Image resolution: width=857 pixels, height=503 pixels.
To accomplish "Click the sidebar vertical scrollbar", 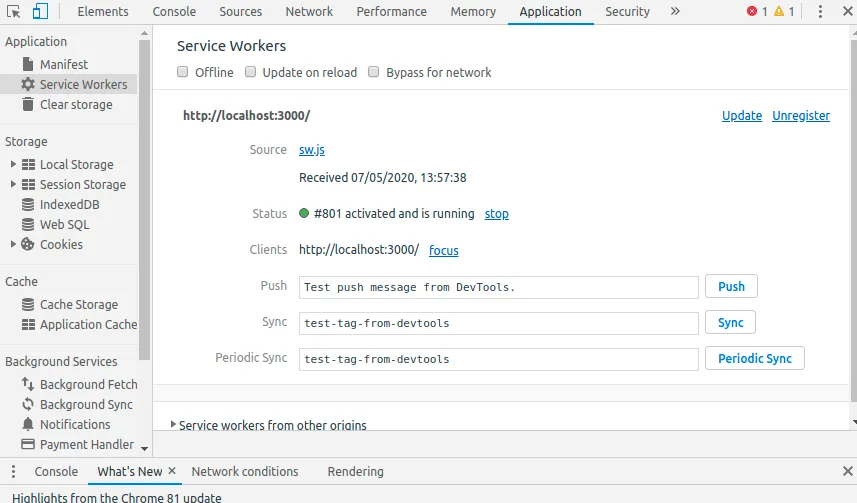I will 145,200.
